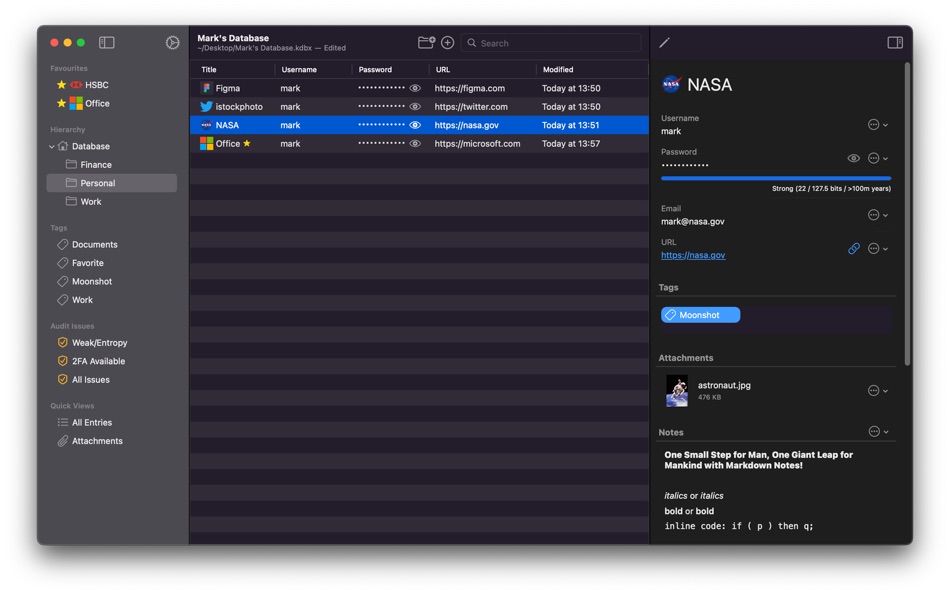Click the edit pencil icon in detail panel

point(665,42)
